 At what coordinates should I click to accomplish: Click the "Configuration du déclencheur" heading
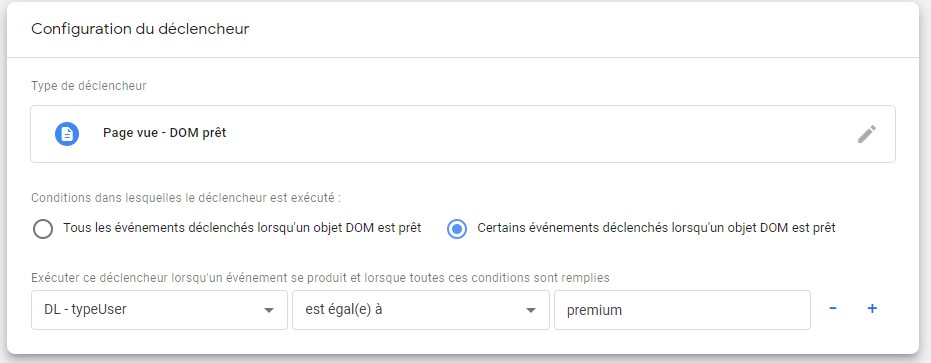pyautogui.click(x=140, y=29)
